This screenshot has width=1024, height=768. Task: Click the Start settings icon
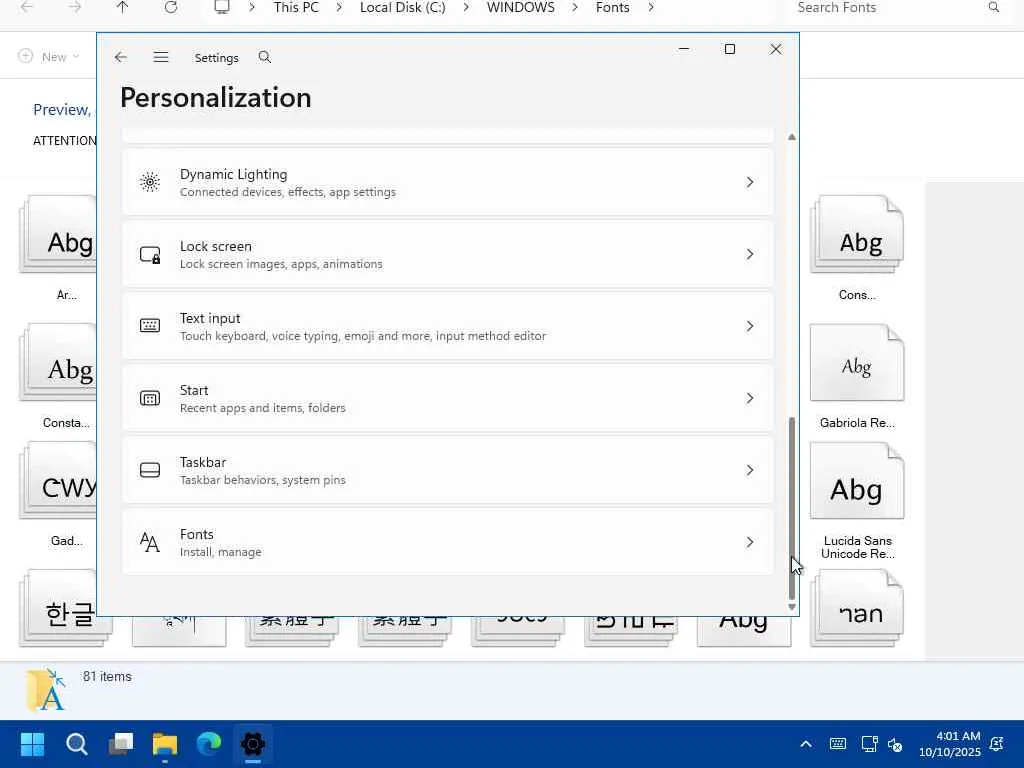[x=150, y=398]
